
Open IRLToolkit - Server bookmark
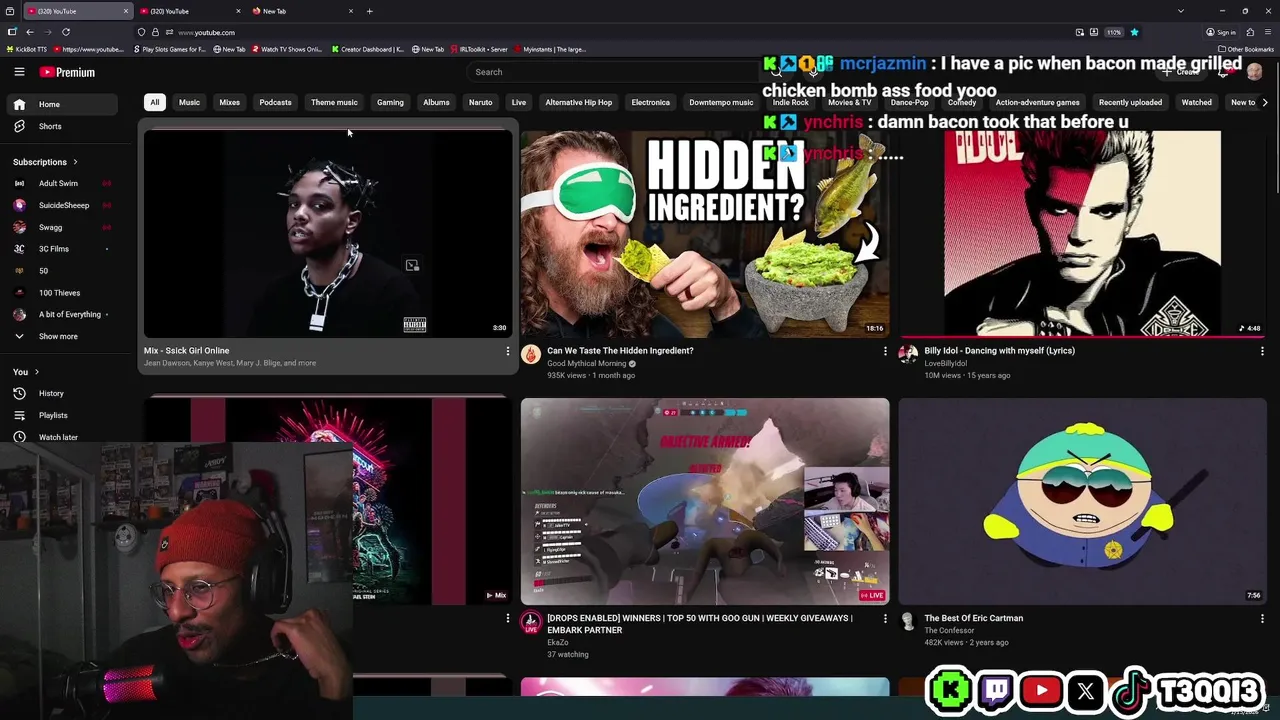pos(479,49)
